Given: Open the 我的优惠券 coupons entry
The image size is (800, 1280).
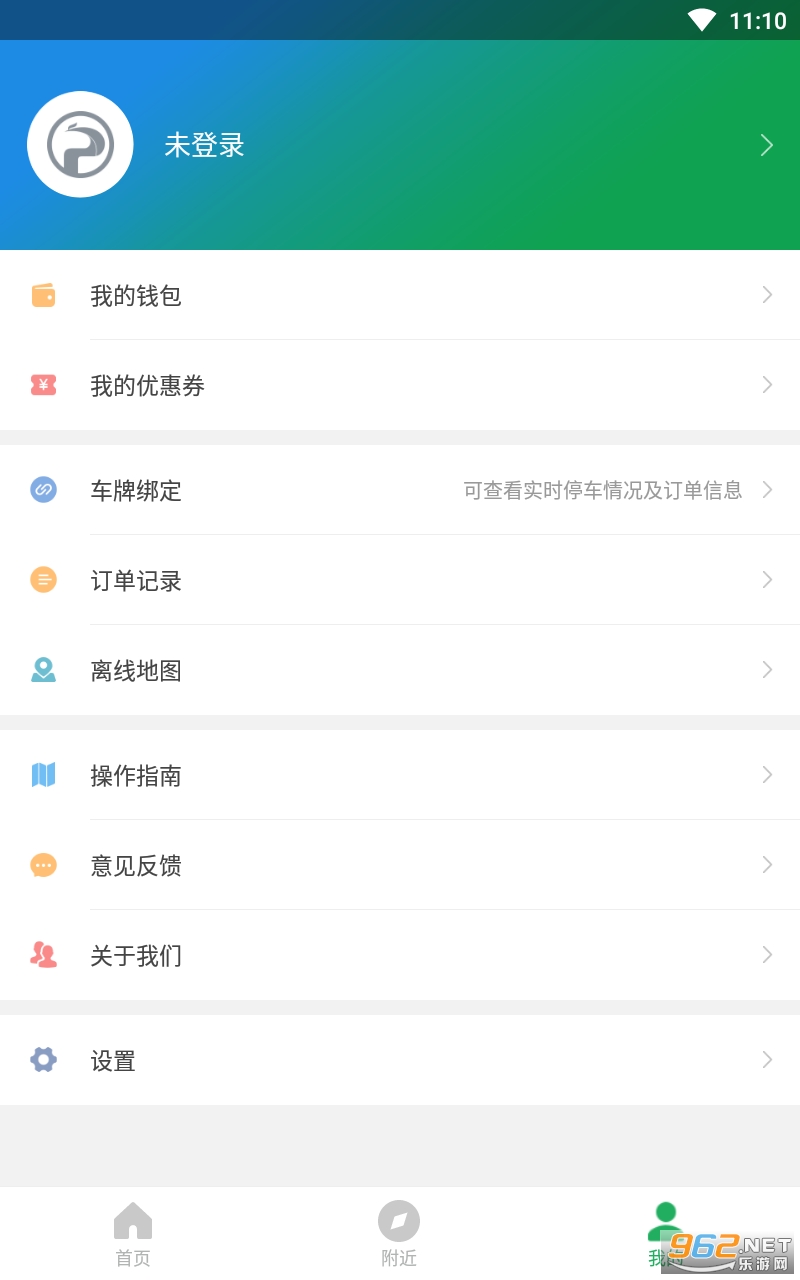Looking at the screenshot, I should [148, 386].
